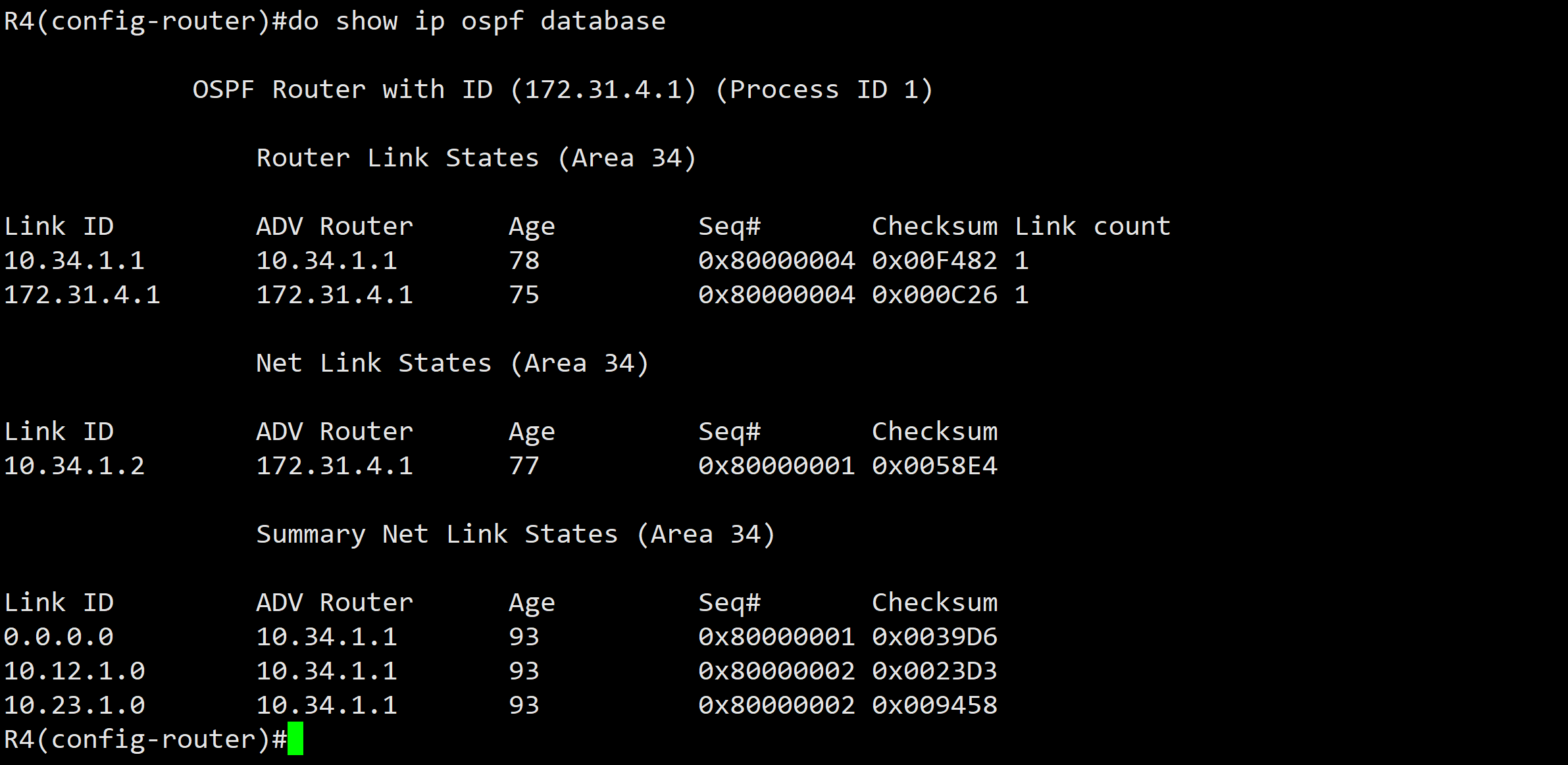Click the age value 77
1568x765 pixels.
pos(524,466)
